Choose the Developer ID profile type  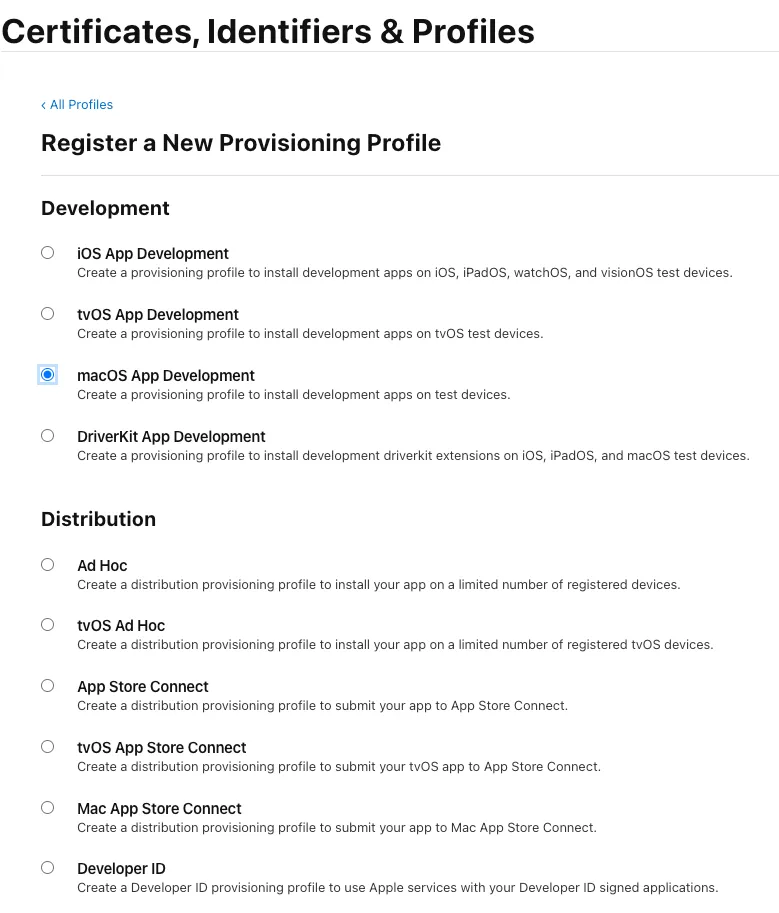click(47, 867)
